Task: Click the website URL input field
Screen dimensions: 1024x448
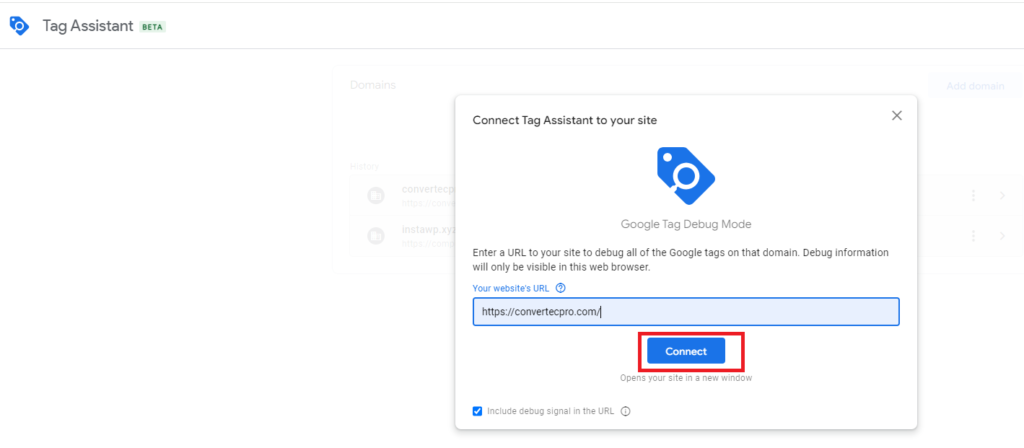Action: pos(686,312)
